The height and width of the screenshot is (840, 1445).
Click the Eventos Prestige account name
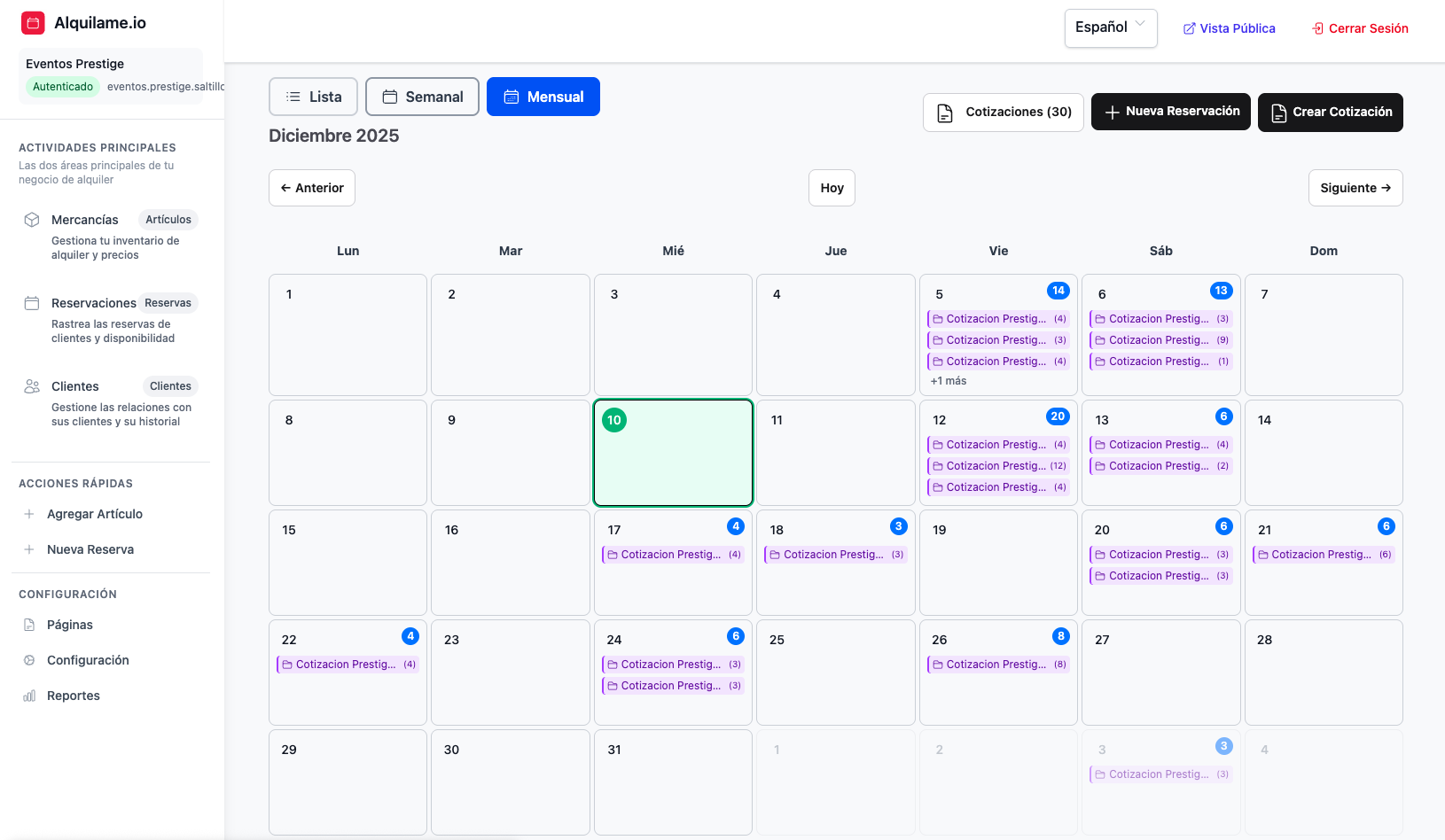pos(75,64)
